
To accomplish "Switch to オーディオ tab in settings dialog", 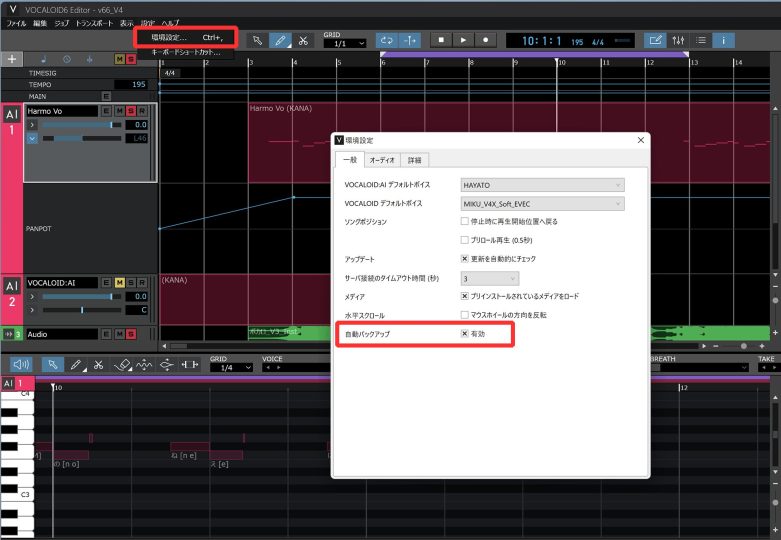I will (382, 160).
